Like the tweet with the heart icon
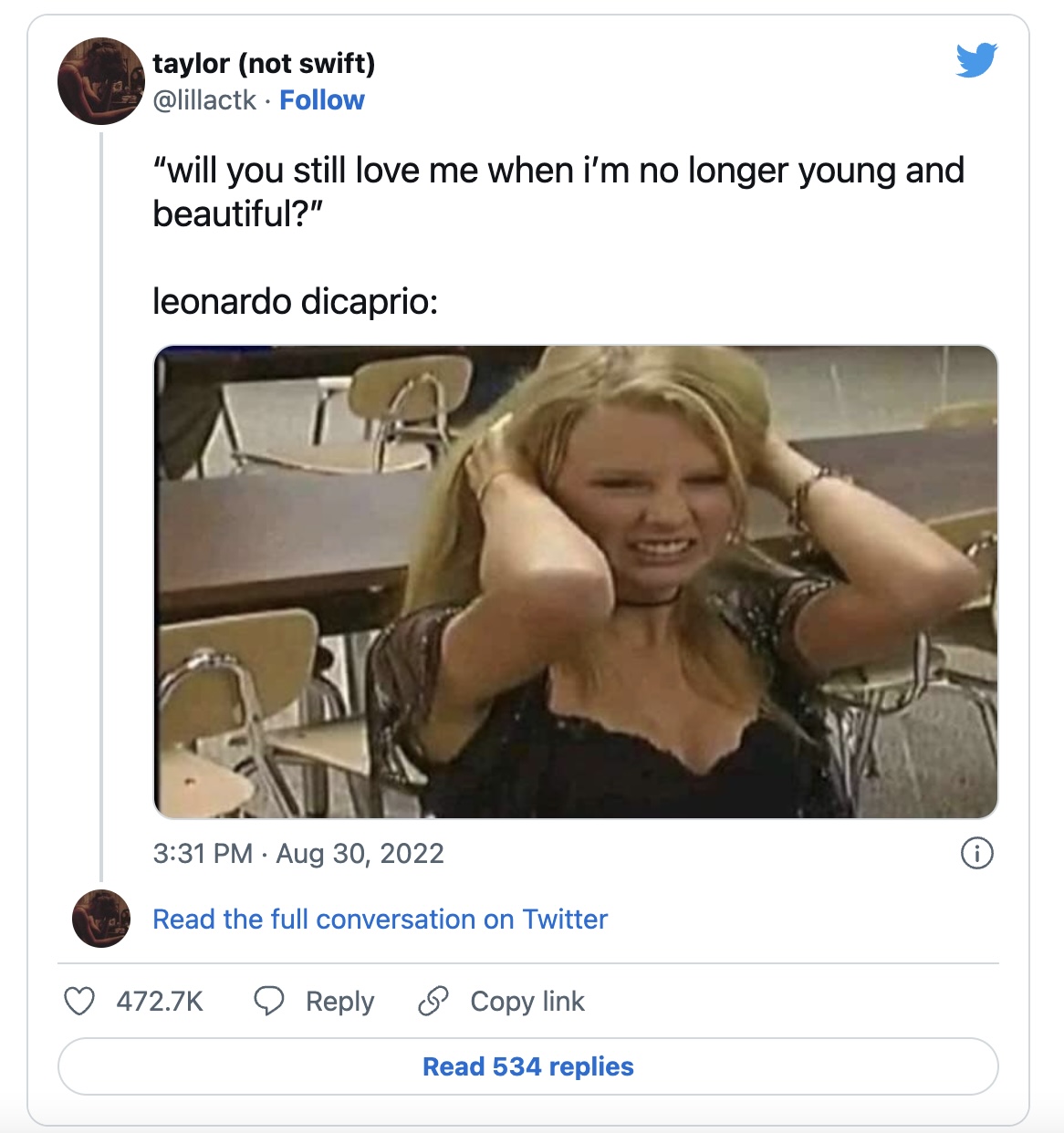The height and width of the screenshot is (1133, 1064). tap(79, 1001)
